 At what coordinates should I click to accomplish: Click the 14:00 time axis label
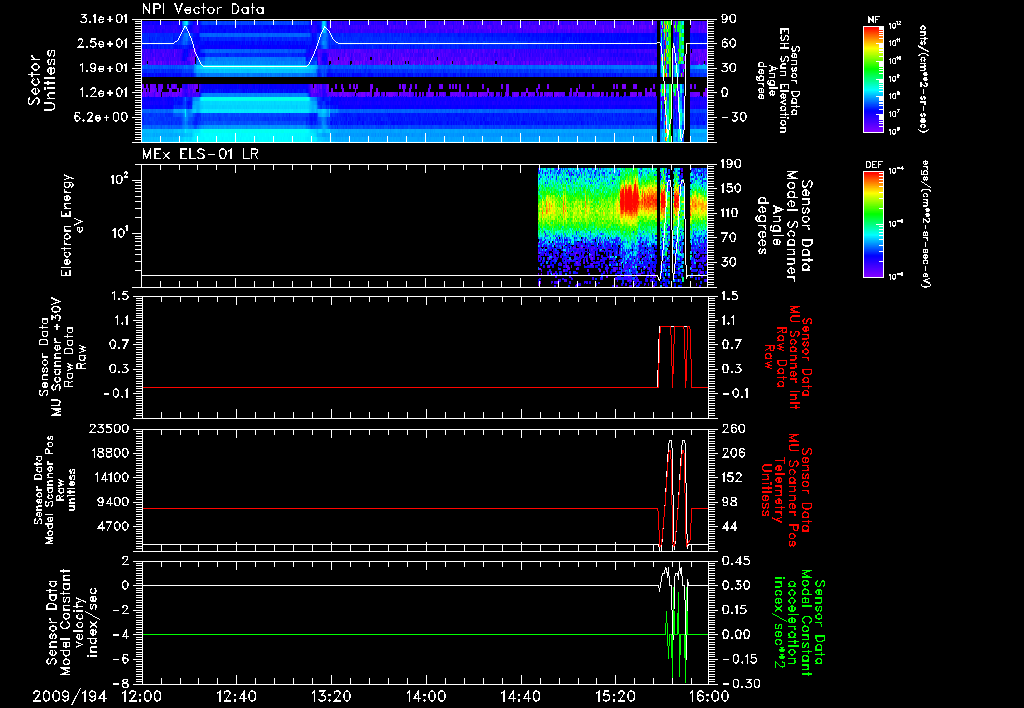(426, 697)
